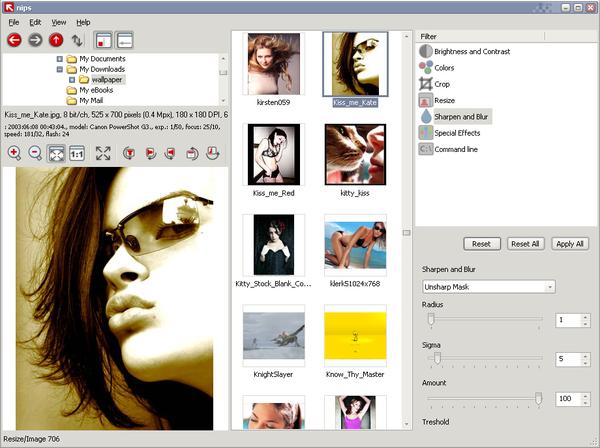This screenshot has width=600, height=448.
Task: Click the Amount slider handle
Action: click(538, 398)
